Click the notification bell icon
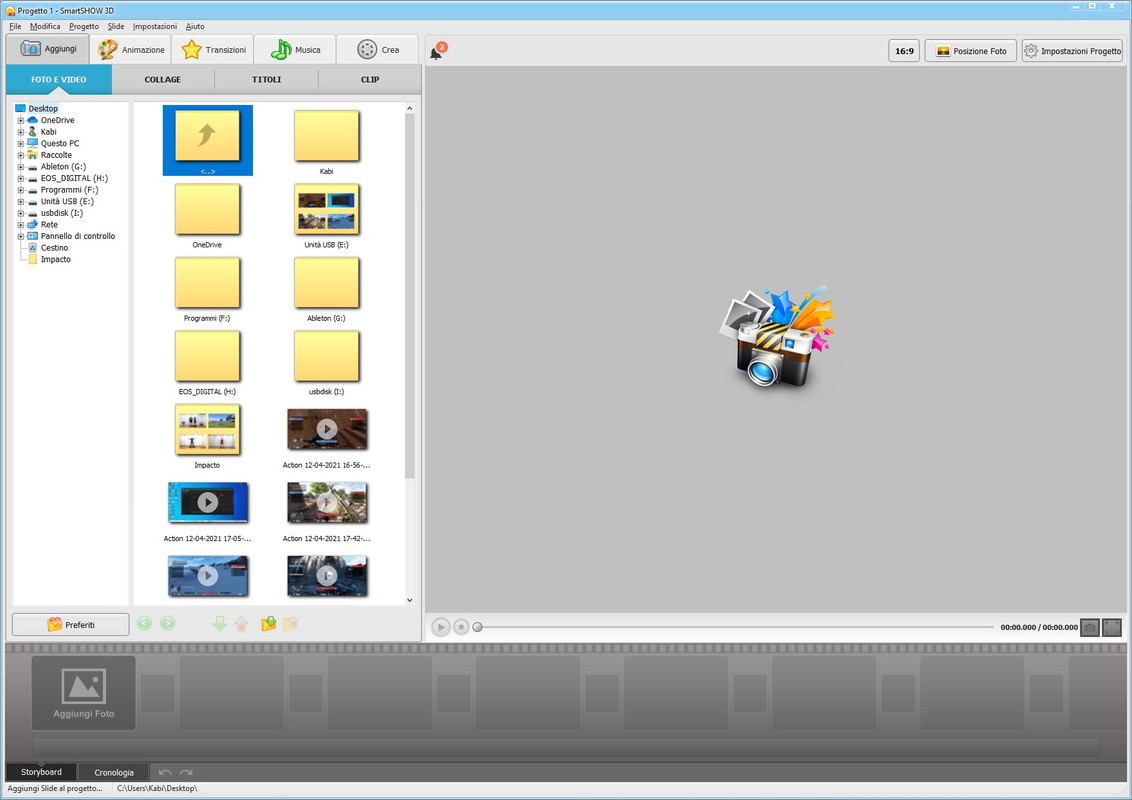This screenshot has width=1132, height=800. (x=437, y=52)
